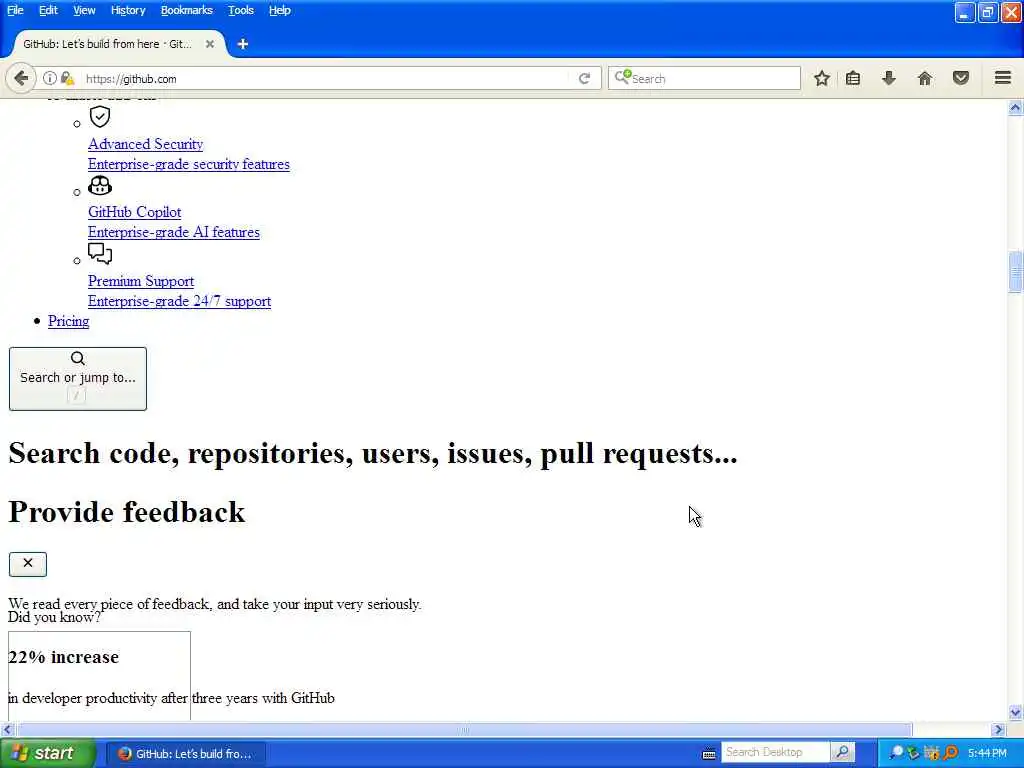Close the GitHub tab

point(210,44)
